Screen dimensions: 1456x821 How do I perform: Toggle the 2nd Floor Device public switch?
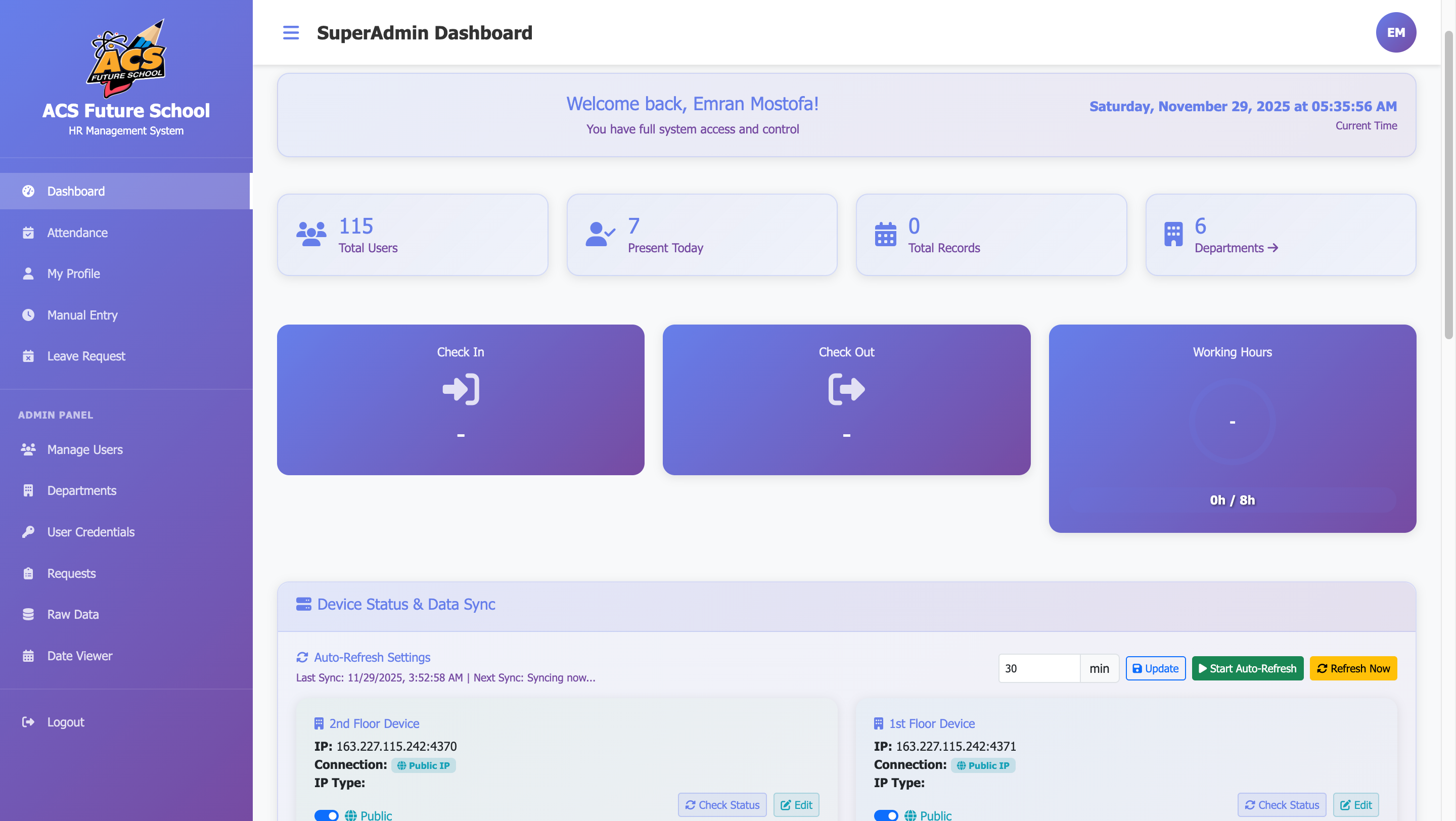coord(326,815)
